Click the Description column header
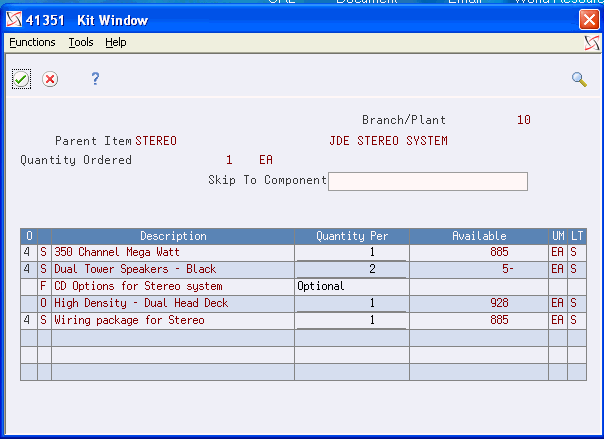604x439 pixels. click(x=173, y=236)
